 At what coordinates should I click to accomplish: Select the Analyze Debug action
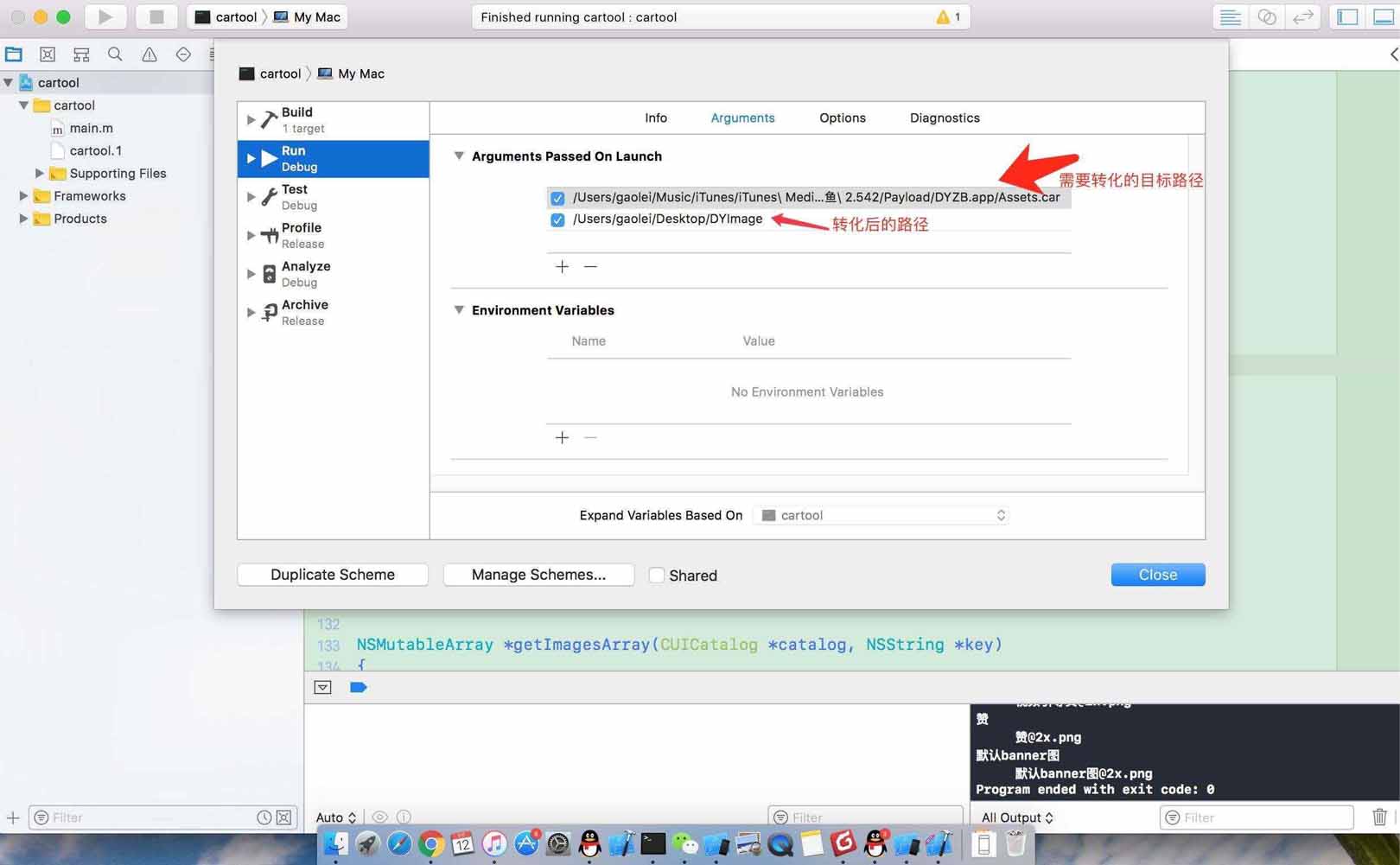tap(334, 274)
